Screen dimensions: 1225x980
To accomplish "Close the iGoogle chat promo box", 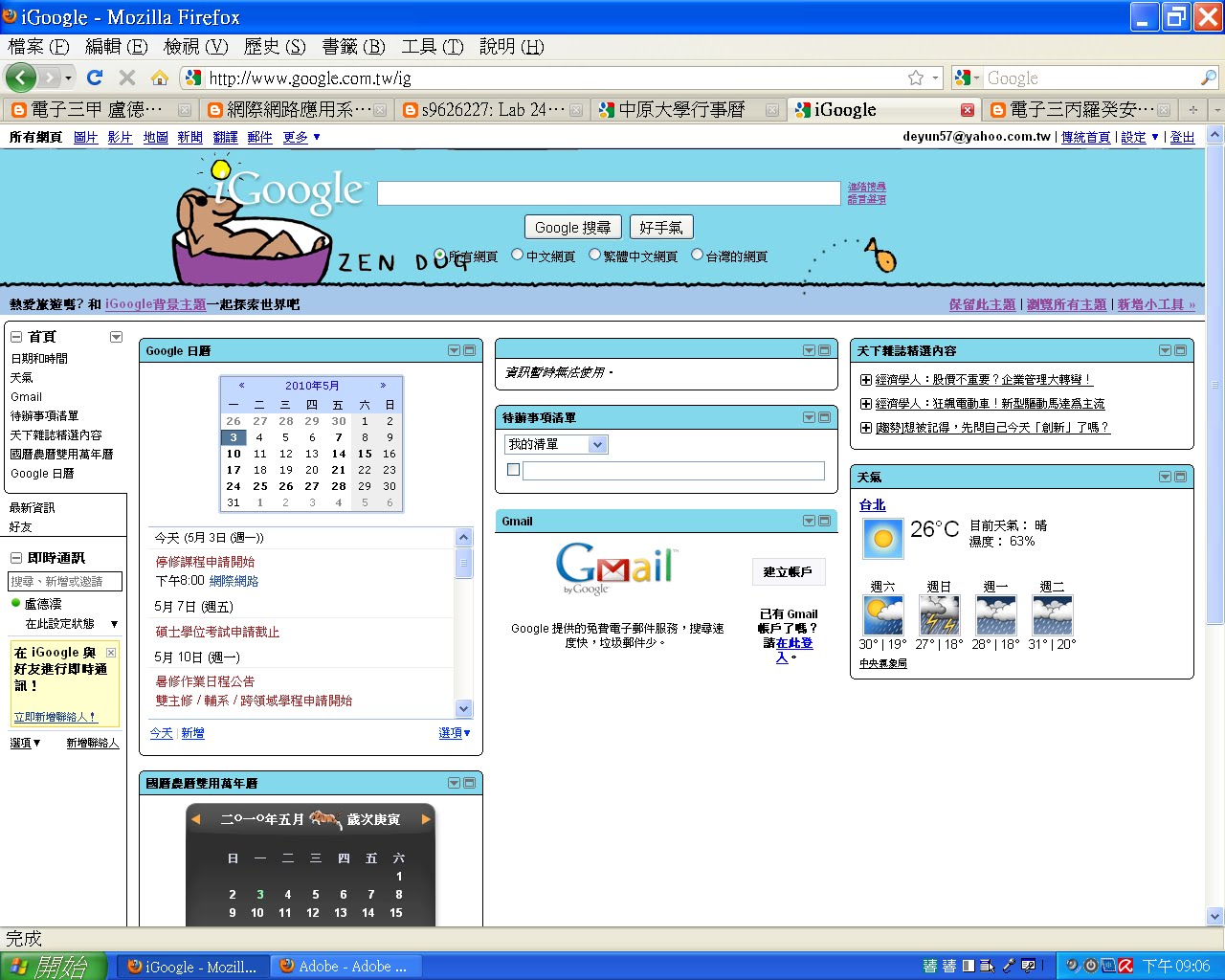I will (x=111, y=653).
